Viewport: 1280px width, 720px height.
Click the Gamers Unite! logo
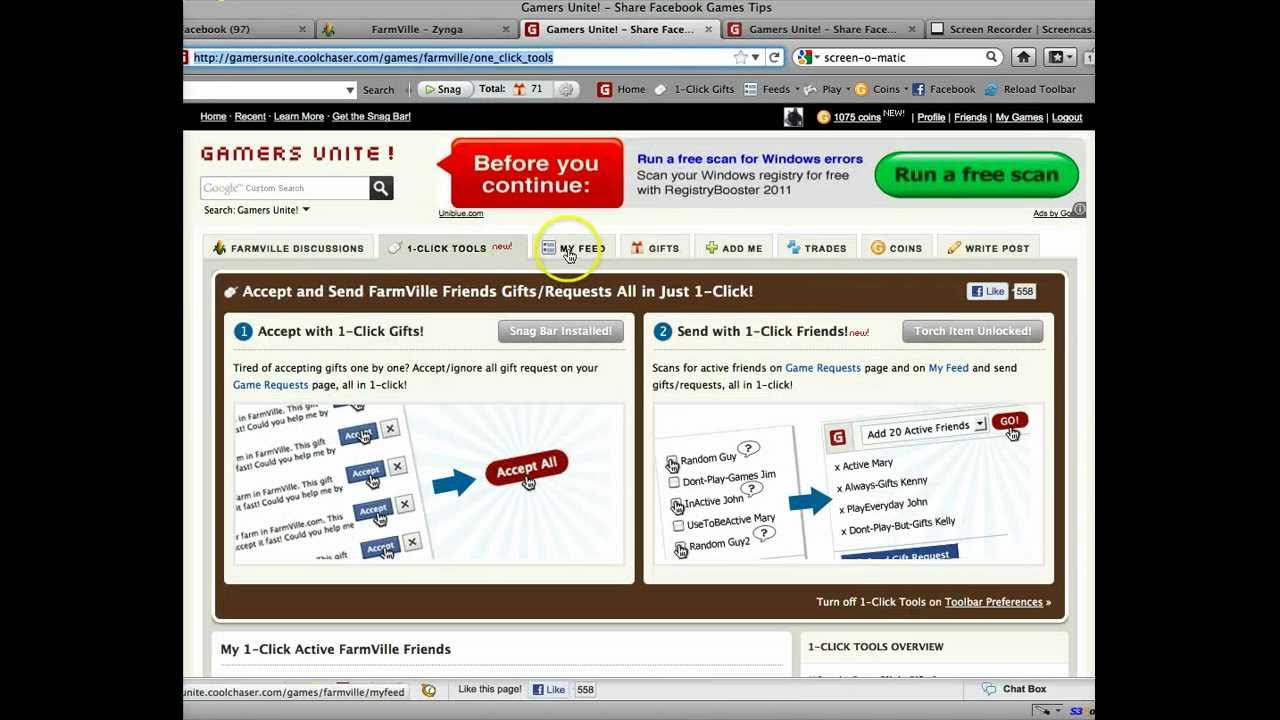[x=297, y=154]
